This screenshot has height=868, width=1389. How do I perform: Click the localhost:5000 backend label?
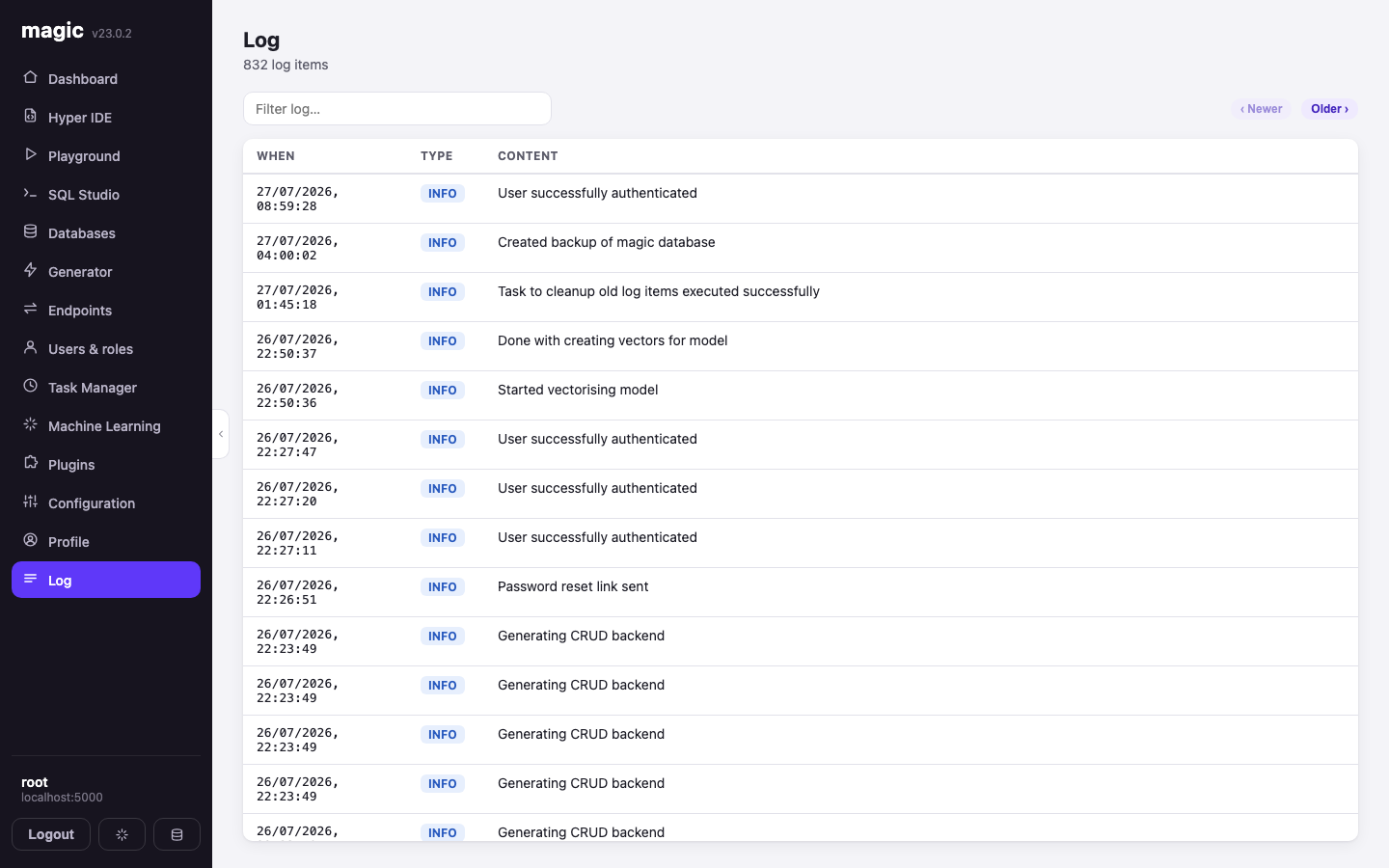point(62,798)
